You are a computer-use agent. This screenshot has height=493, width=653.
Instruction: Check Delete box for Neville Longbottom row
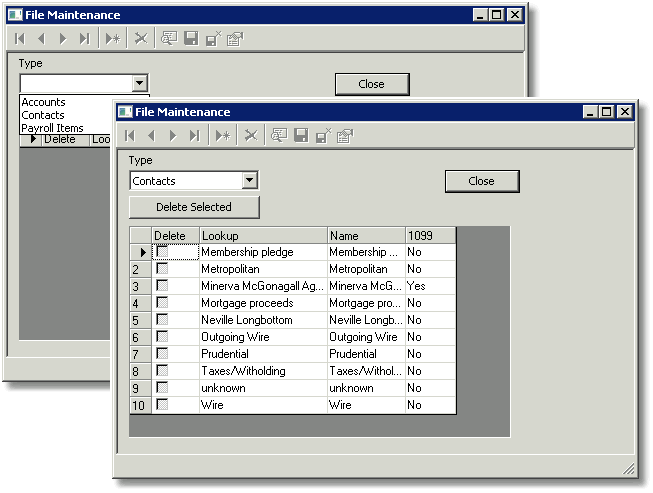(162, 320)
